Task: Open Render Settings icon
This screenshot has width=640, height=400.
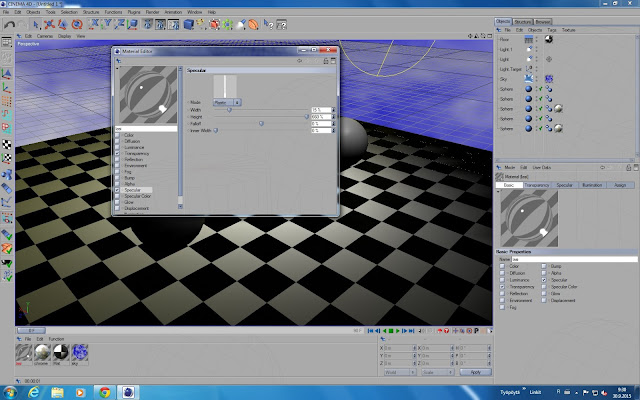Action: tap(173, 24)
